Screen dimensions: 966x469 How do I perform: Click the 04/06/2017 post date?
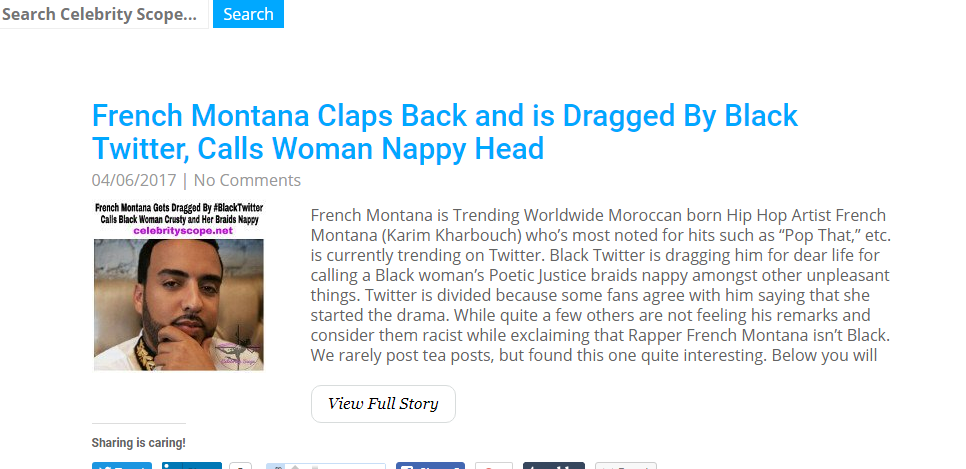point(133,180)
